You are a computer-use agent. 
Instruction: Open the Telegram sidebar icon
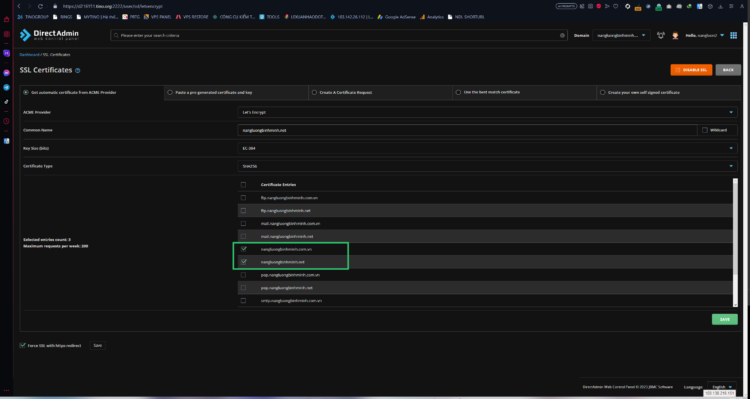pyautogui.click(x=7, y=88)
